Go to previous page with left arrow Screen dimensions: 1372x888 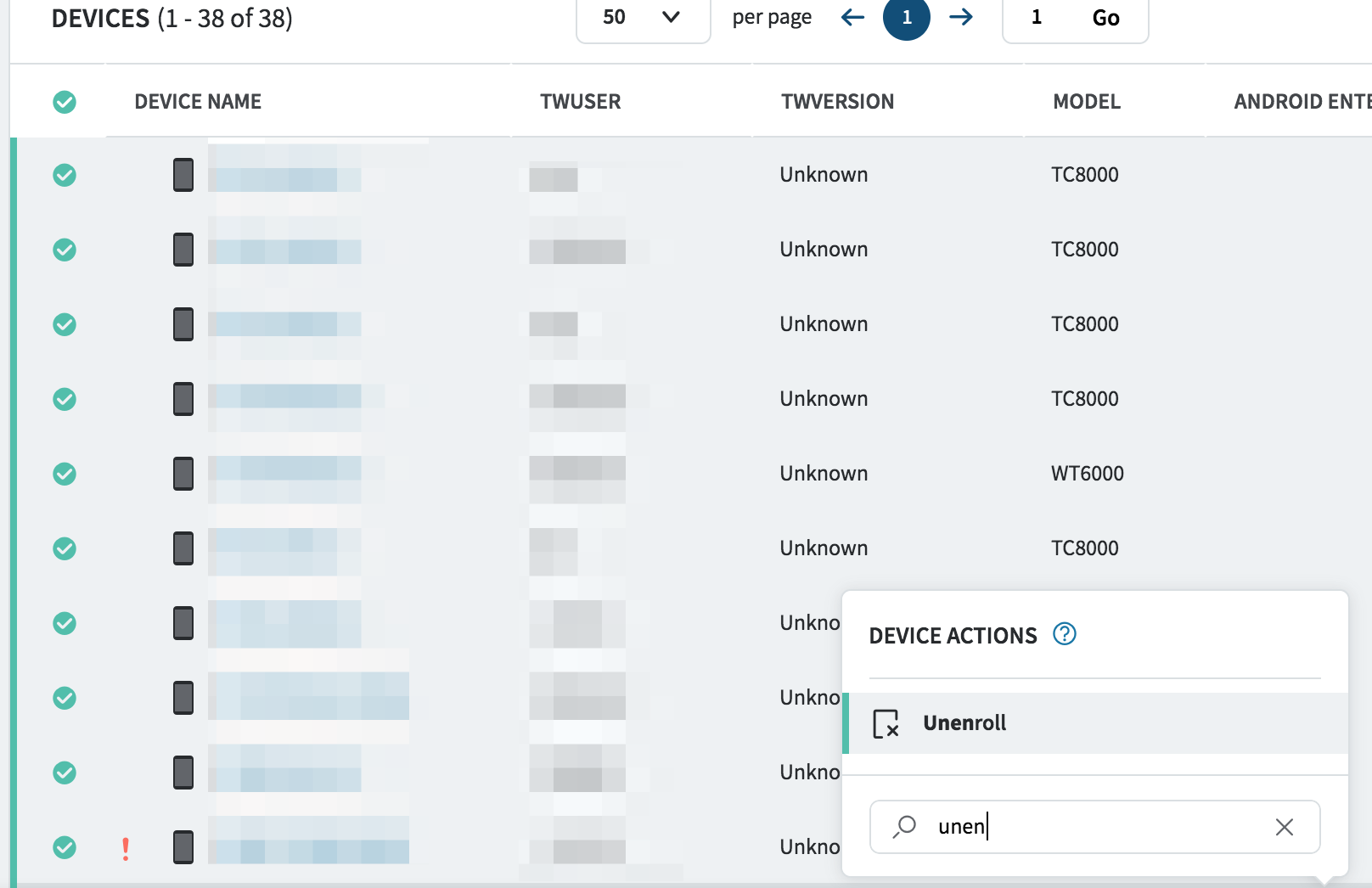(x=852, y=18)
